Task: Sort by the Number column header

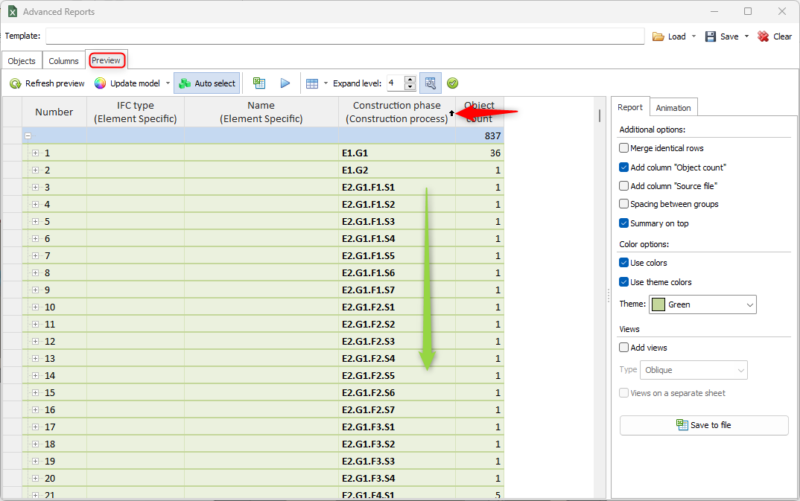Action: coord(54,112)
